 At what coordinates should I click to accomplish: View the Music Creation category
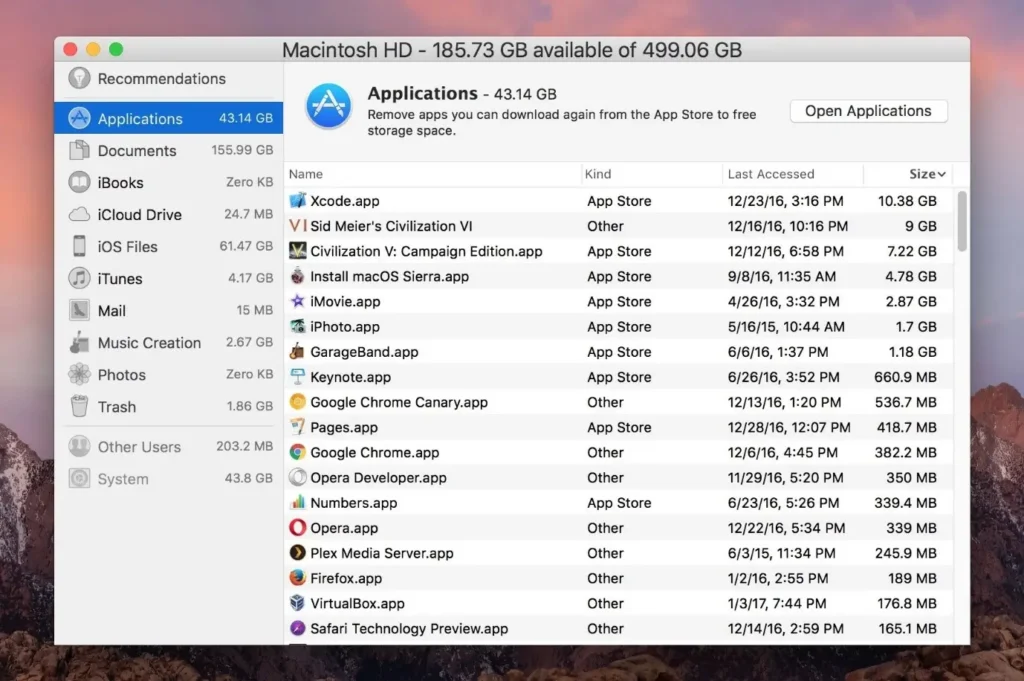168,342
